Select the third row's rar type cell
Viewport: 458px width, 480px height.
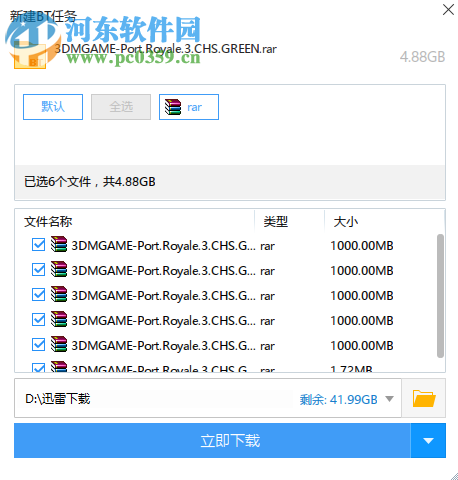coord(267,296)
